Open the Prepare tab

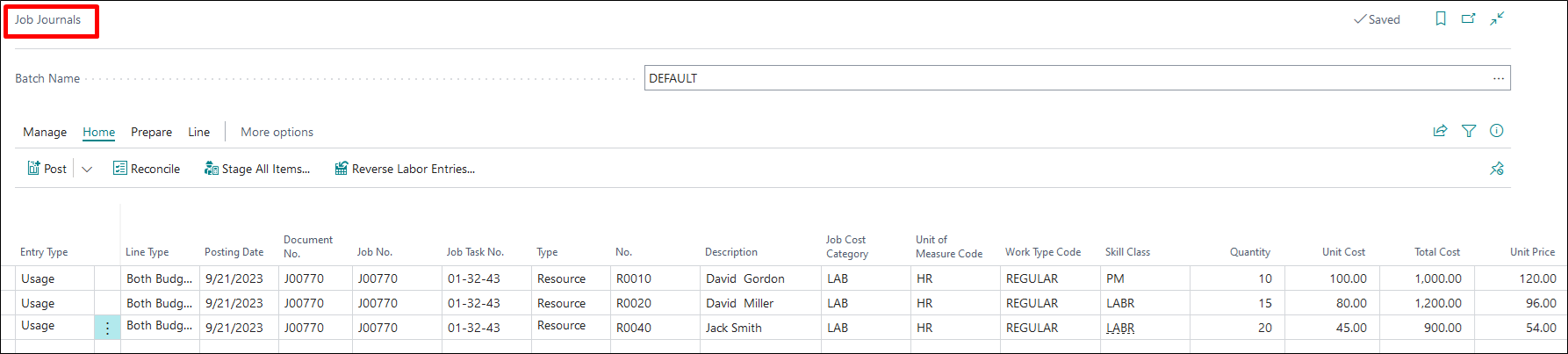click(151, 132)
